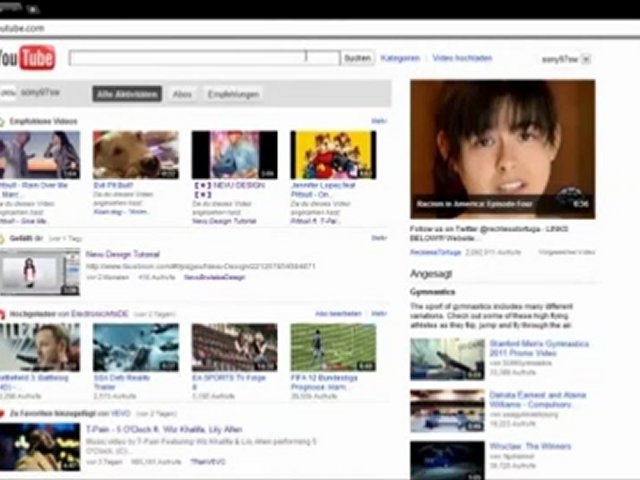
Task: Open the Kategorien link
Action: click(x=400, y=59)
